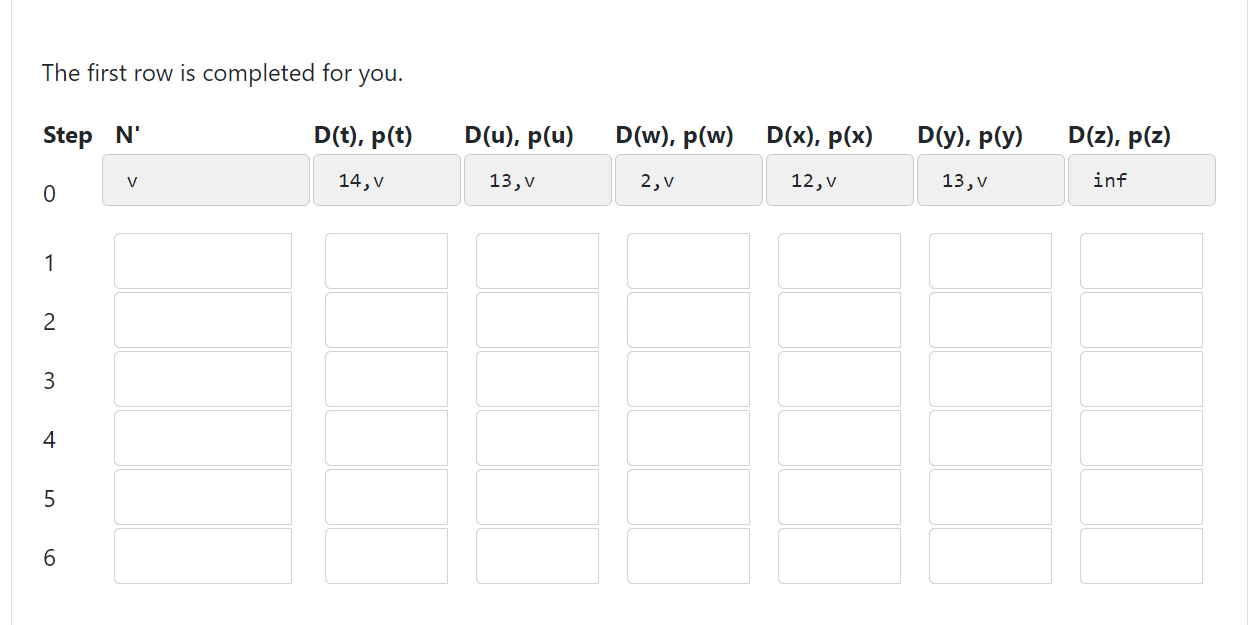Select the D(t), p(t) field in step 1

tap(386, 261)
